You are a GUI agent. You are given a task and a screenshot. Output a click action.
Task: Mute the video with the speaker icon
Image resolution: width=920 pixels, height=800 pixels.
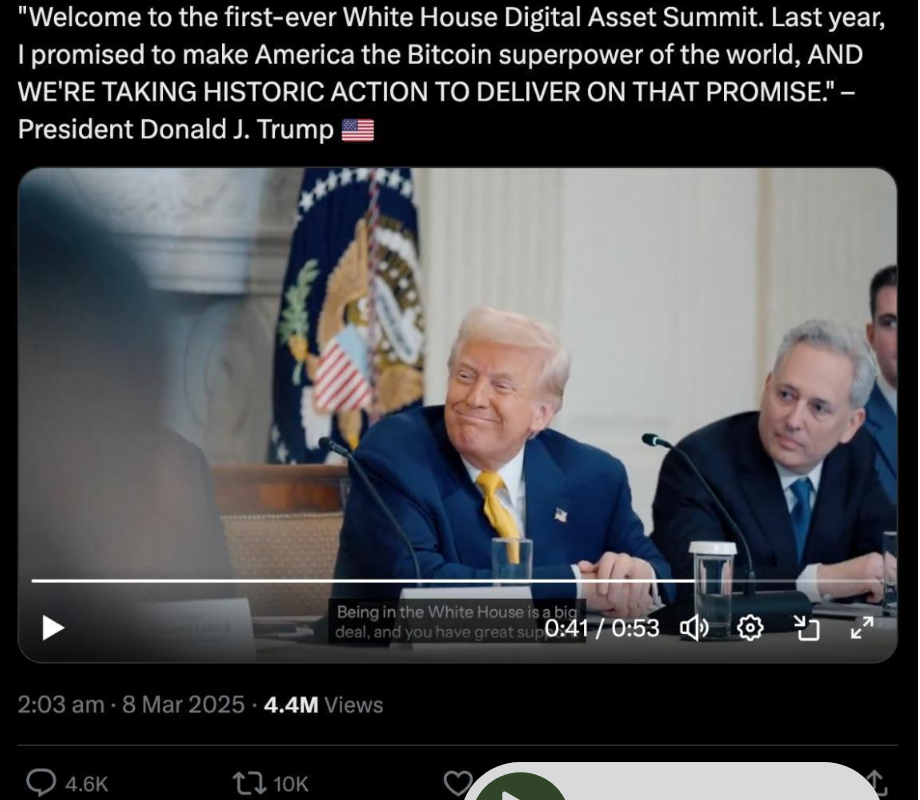click(x=694, y=628)
